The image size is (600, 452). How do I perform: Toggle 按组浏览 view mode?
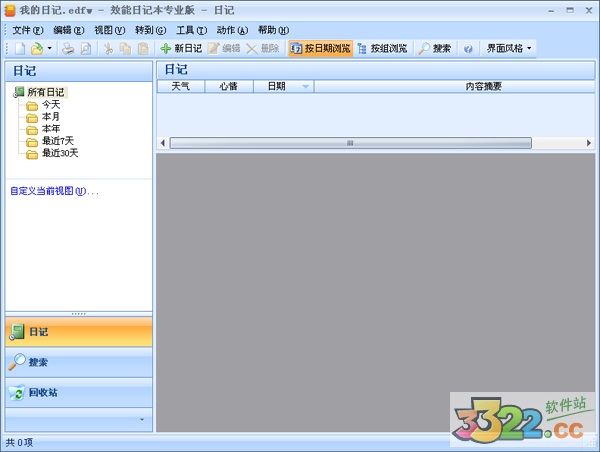382,49
